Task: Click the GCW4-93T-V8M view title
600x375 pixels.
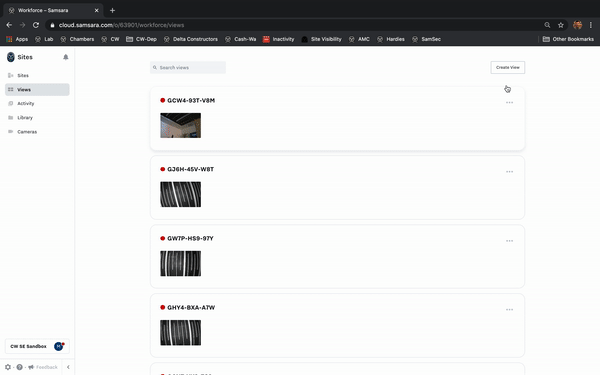Action: [x=191, y=100]
